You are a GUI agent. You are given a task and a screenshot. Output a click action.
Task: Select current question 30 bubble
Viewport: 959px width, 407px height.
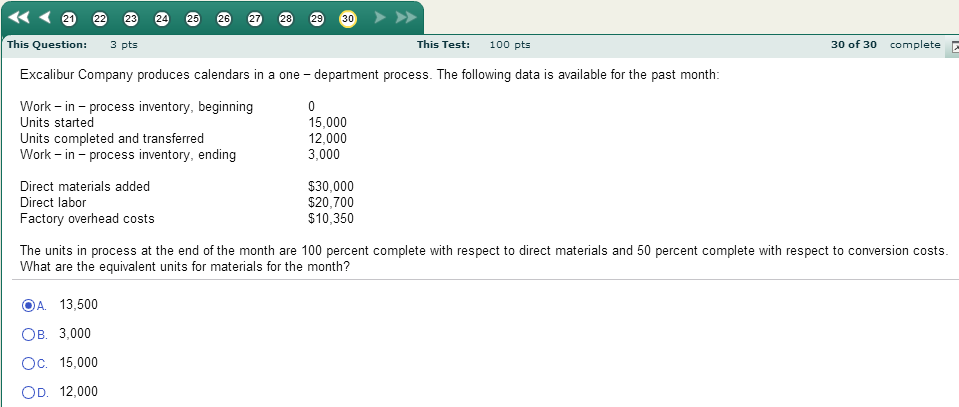click(347, 19)
